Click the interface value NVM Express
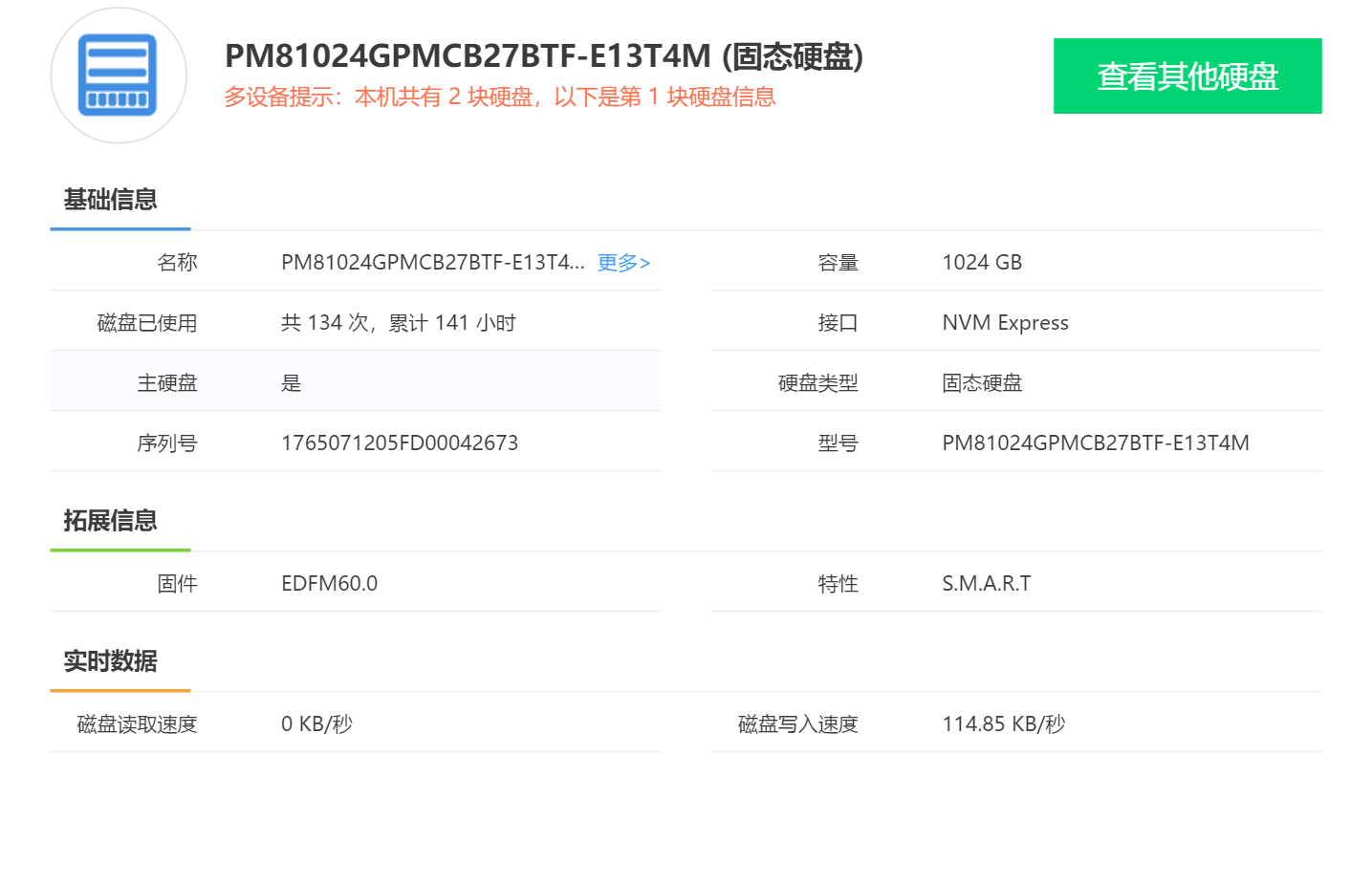Image resolution: width=1372 pixels, height=885 pixels. point(1005,323)
